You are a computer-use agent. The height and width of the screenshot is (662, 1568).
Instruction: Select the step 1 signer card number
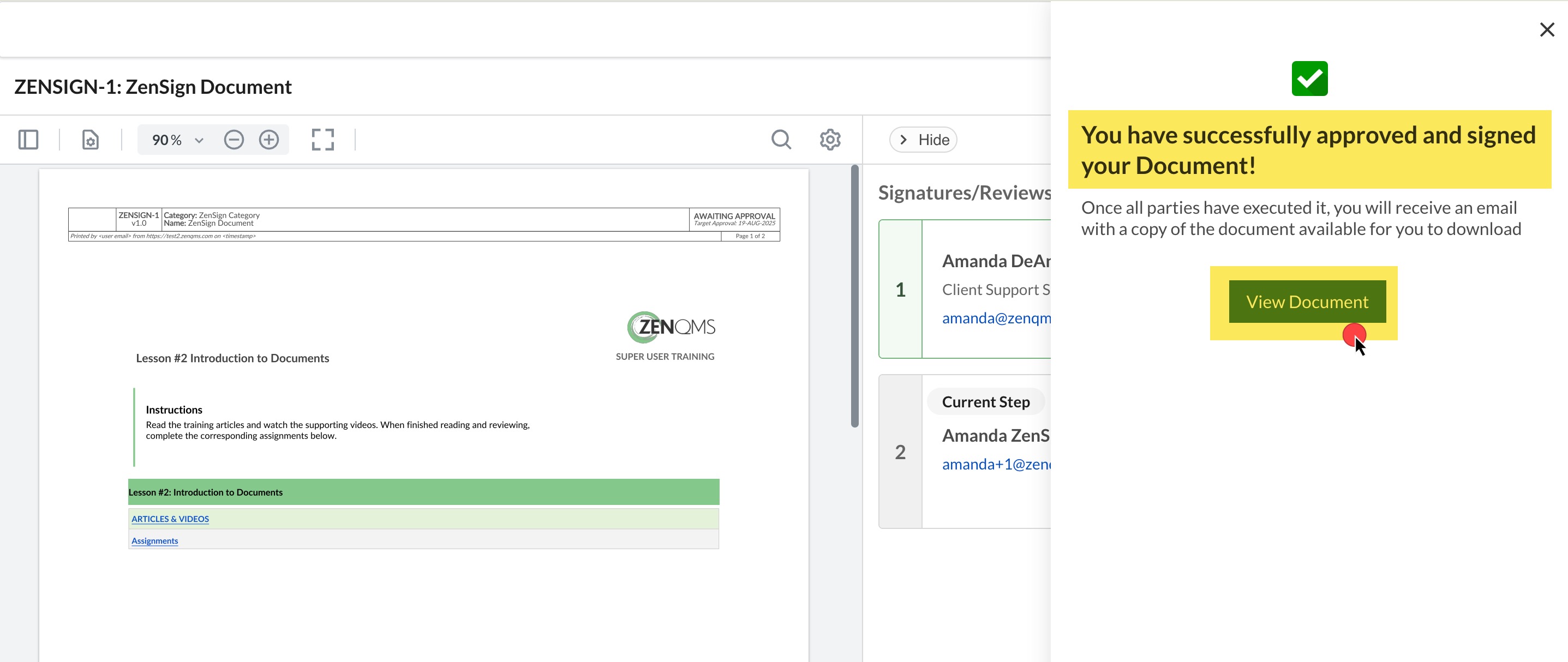(901, 290)
